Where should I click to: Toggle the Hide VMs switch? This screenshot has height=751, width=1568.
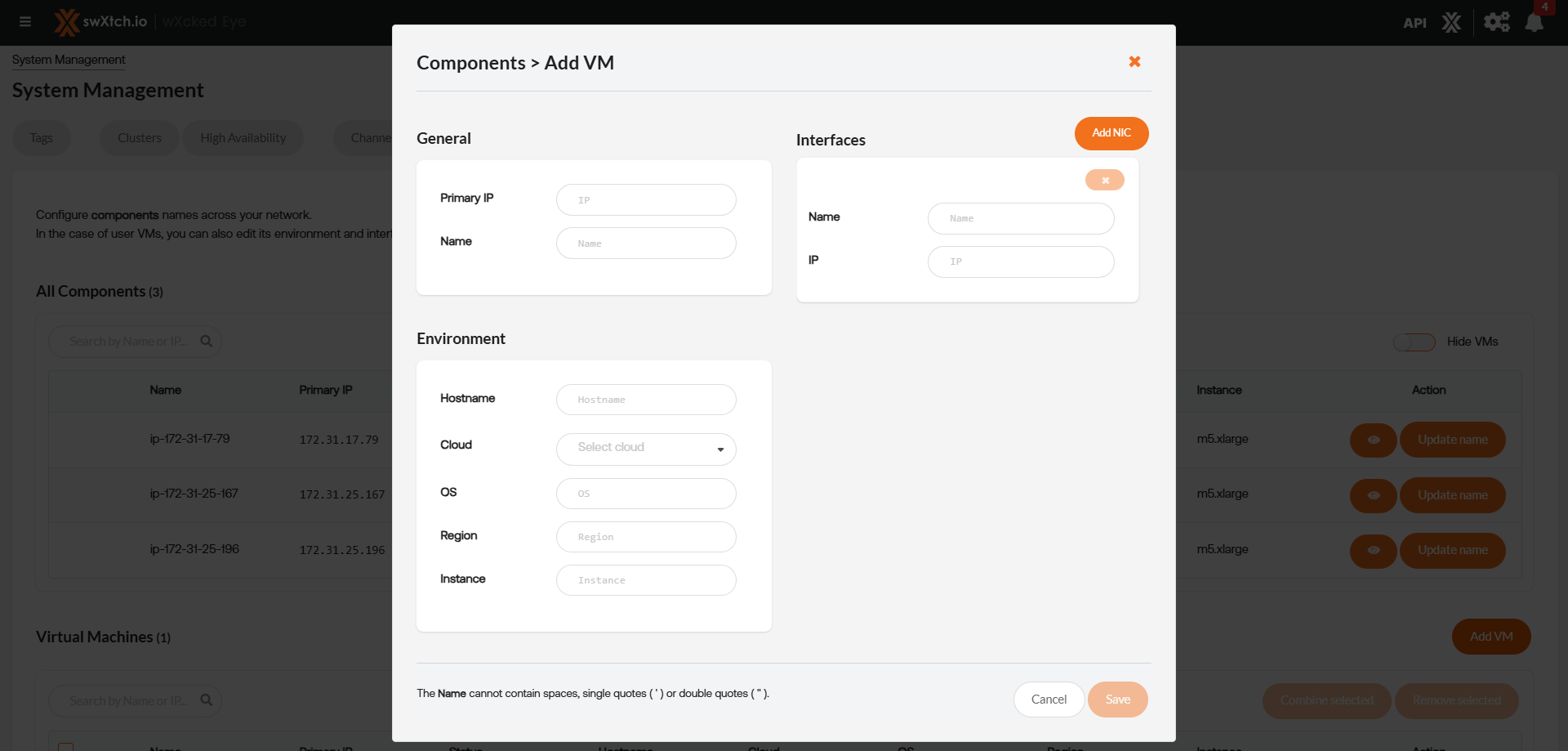pyautogui.click(x=1414, y=342)
